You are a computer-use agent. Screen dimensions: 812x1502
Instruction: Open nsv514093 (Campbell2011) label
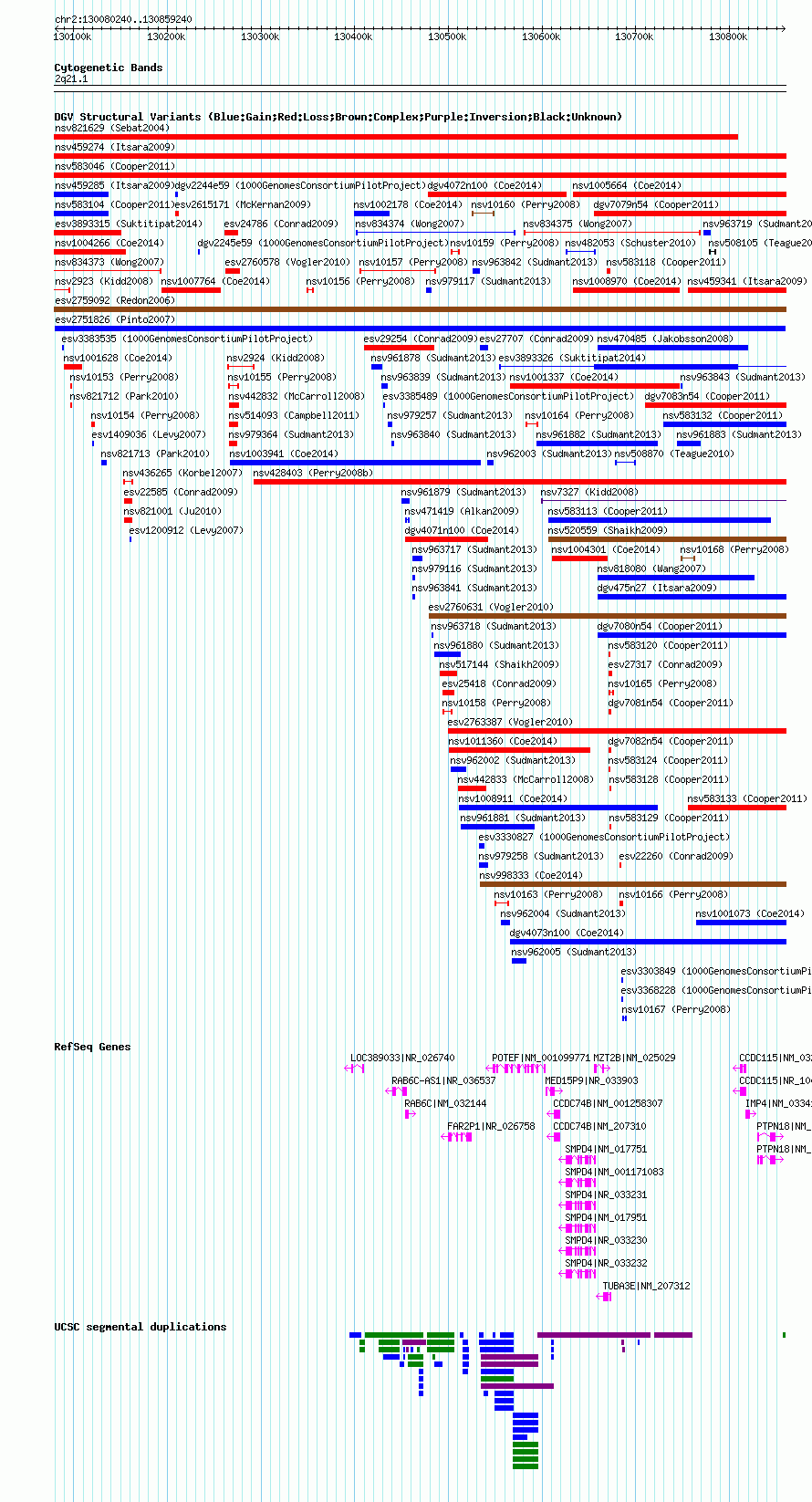tap(294, 415)
